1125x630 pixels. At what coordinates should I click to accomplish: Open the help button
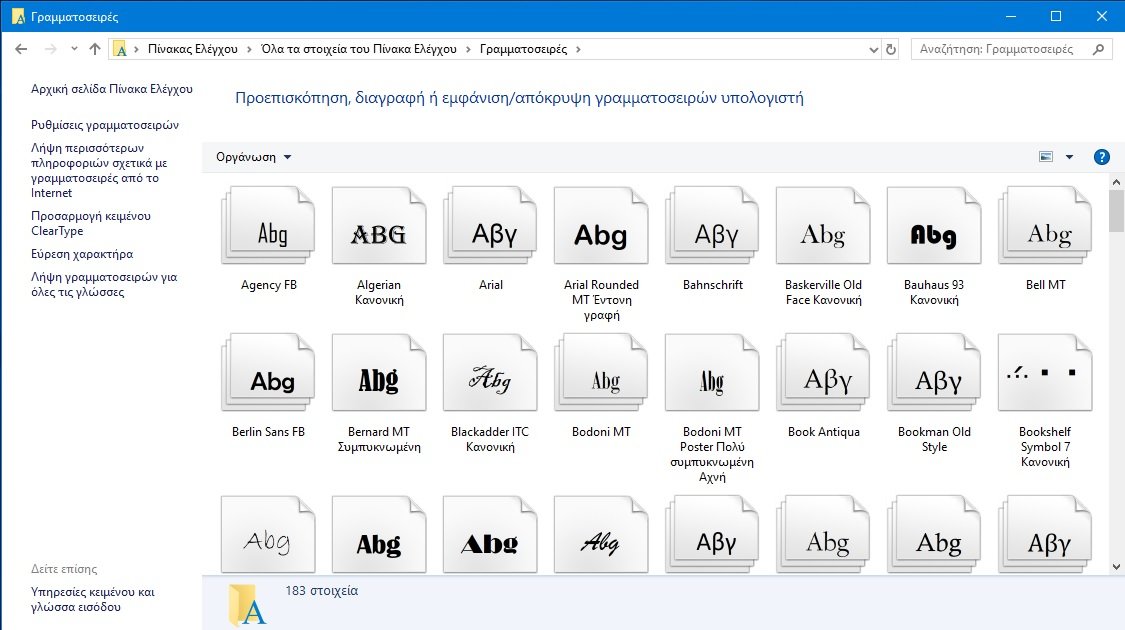pyautogui.click(x=1101, y=157)
